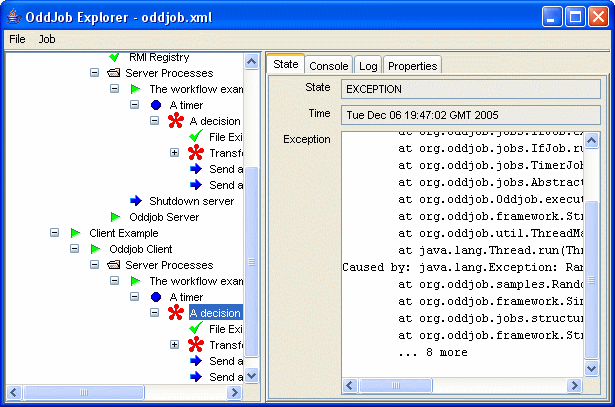
Task: Open the File menu
Action: 17,39
